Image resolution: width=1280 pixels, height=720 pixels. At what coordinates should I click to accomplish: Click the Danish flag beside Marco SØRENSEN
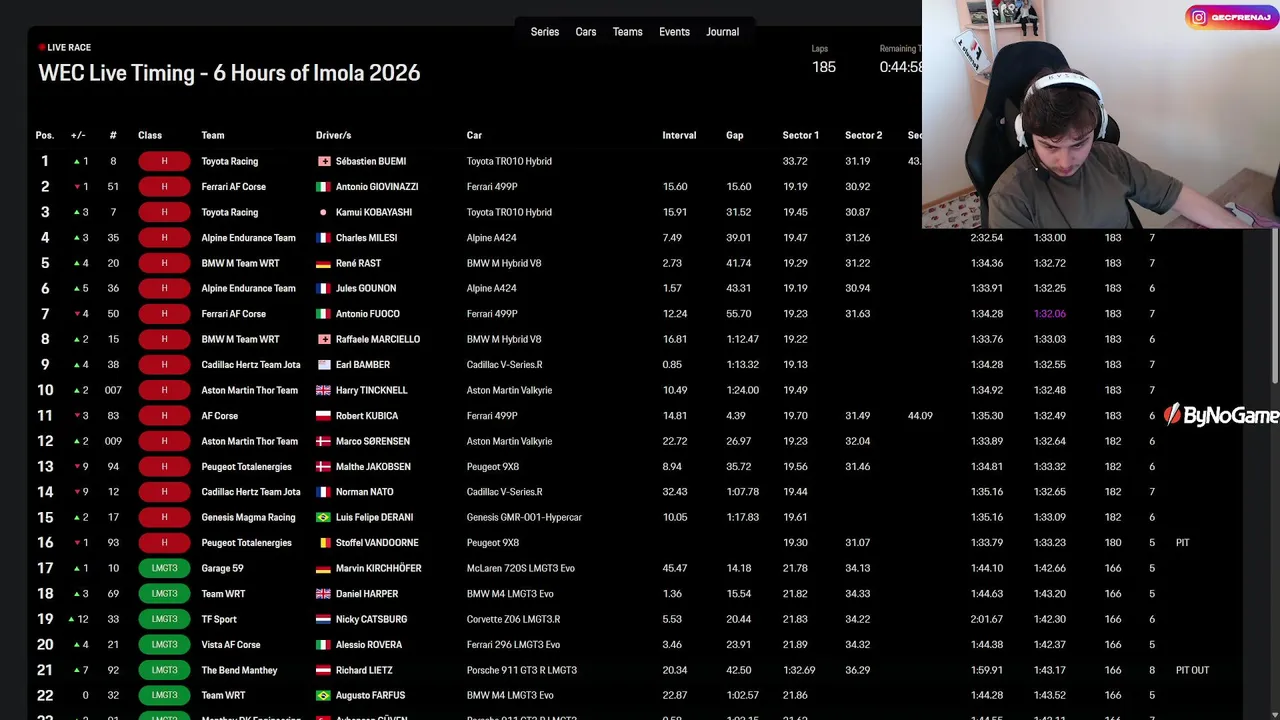click(323, 441)
